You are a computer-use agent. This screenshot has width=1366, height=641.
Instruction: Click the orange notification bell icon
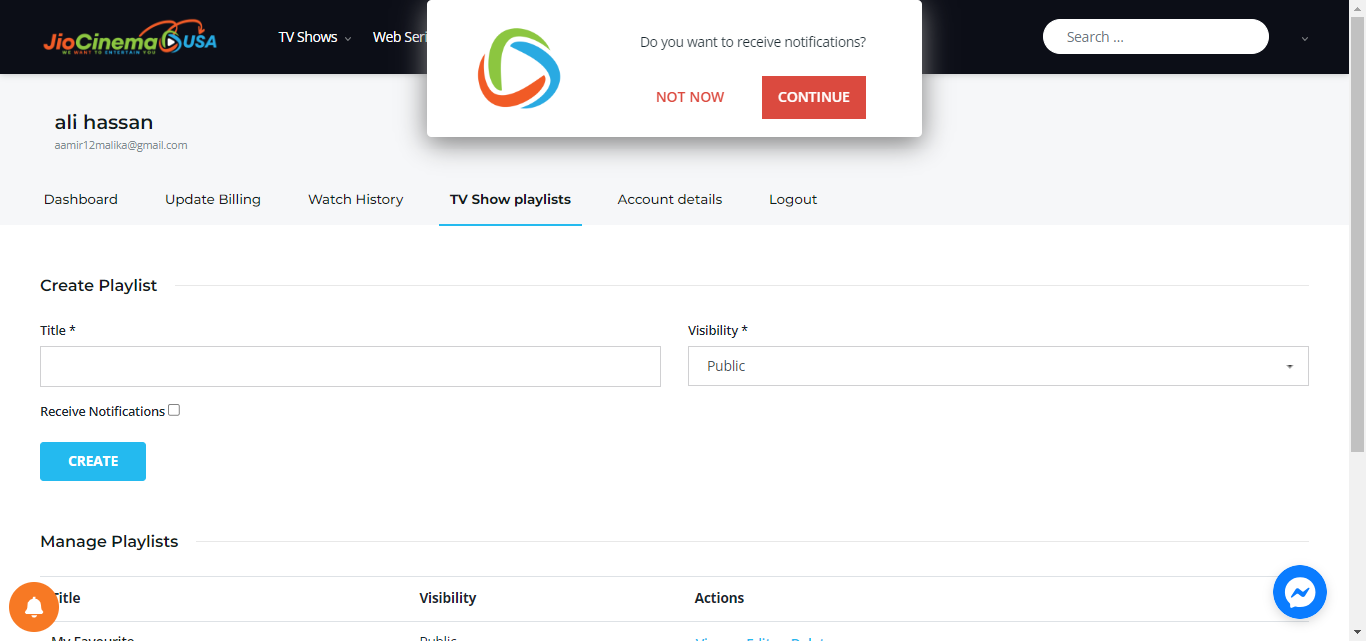pos(34,607)
